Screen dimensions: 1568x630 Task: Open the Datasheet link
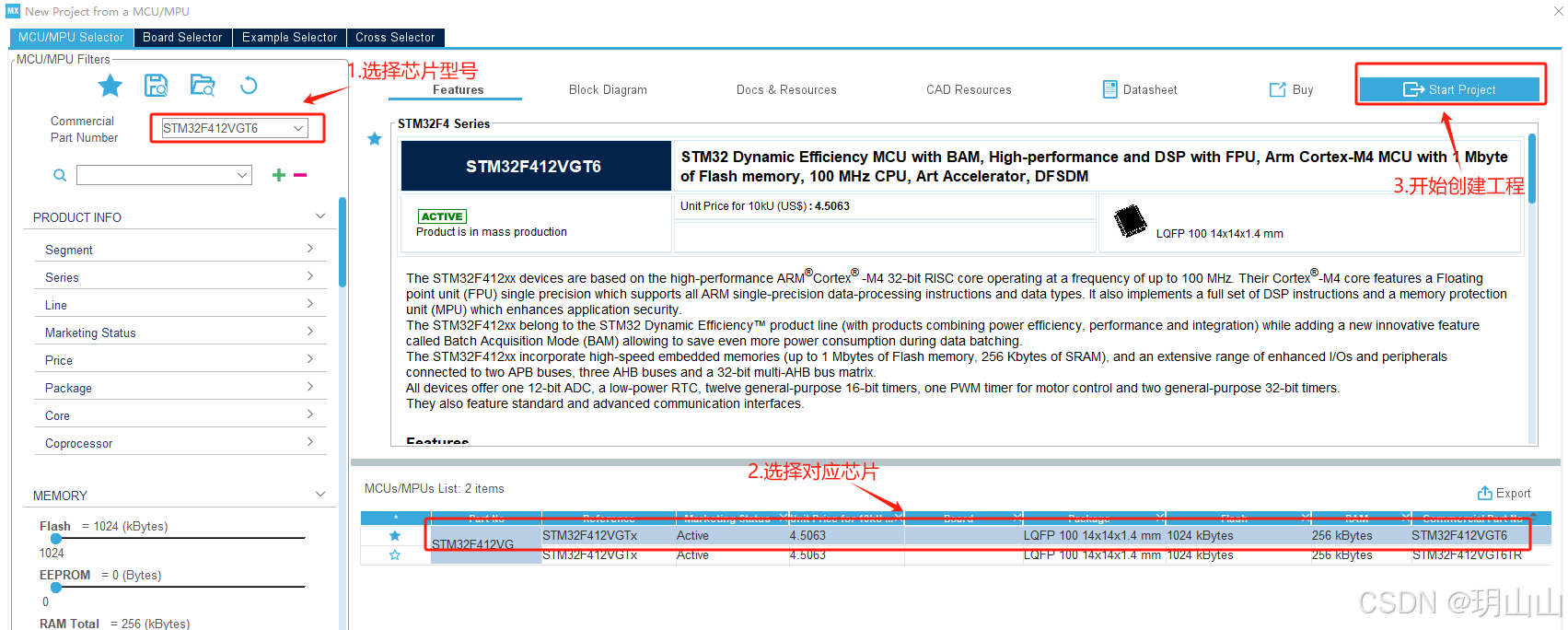pyautogui.click(x=1140, y=89)
